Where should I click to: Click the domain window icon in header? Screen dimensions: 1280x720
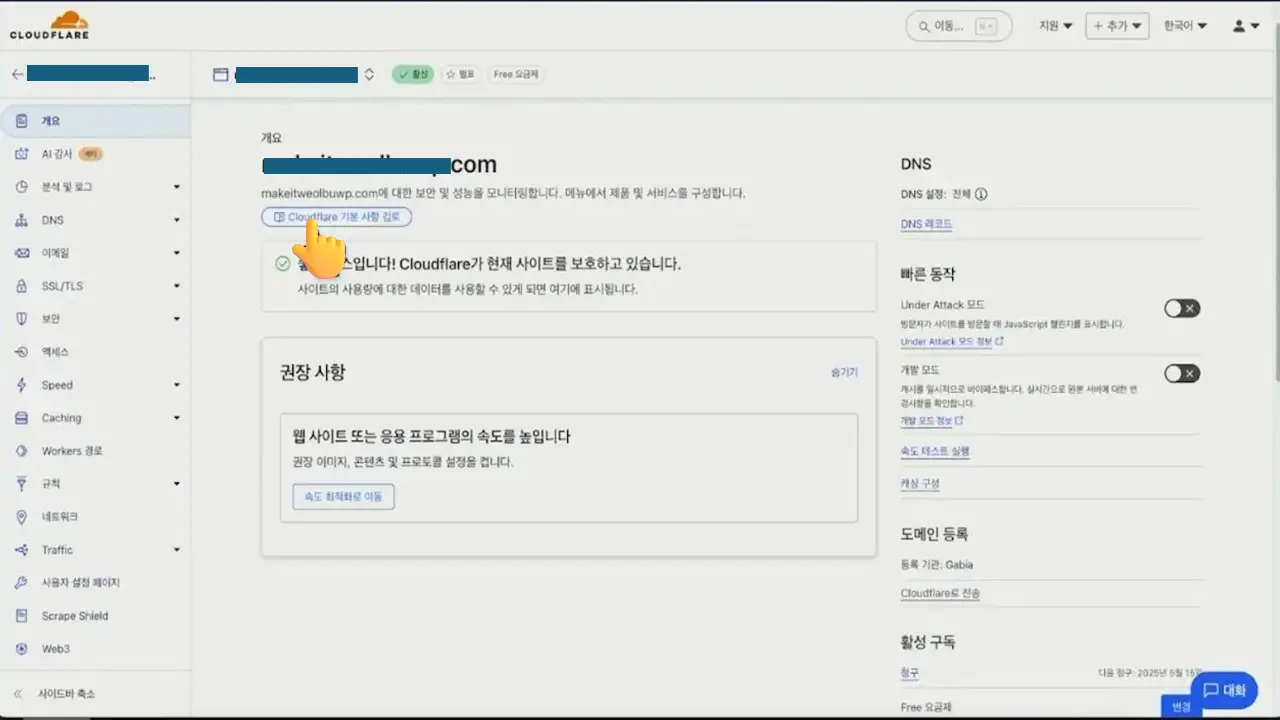click(221, 75)
